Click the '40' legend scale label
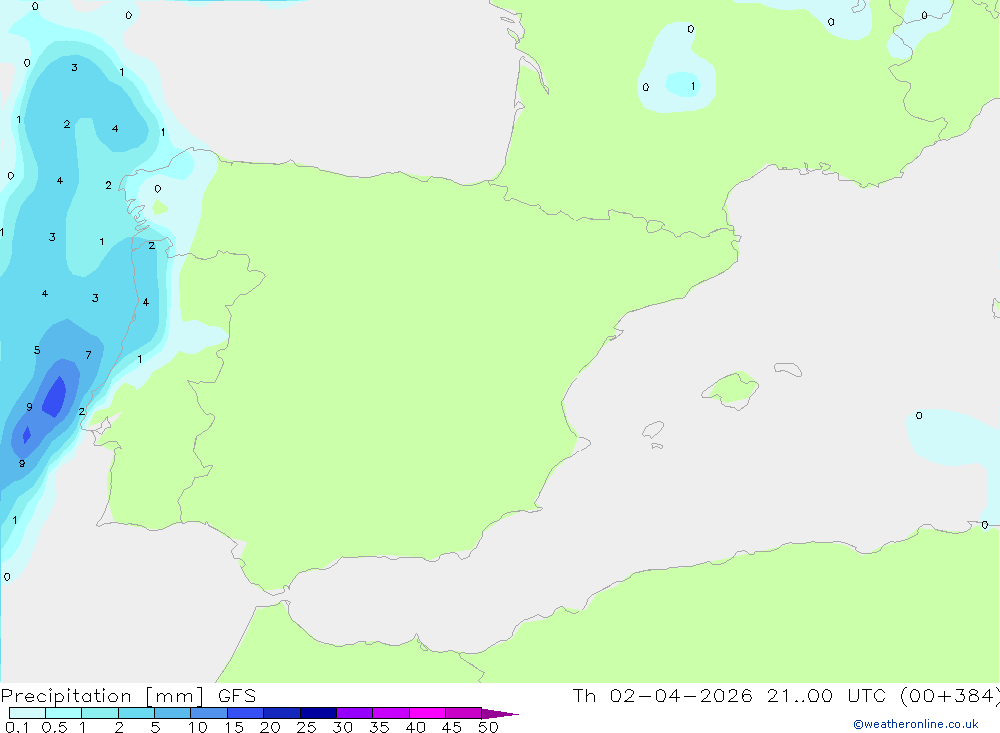 [x=416, y=727]
